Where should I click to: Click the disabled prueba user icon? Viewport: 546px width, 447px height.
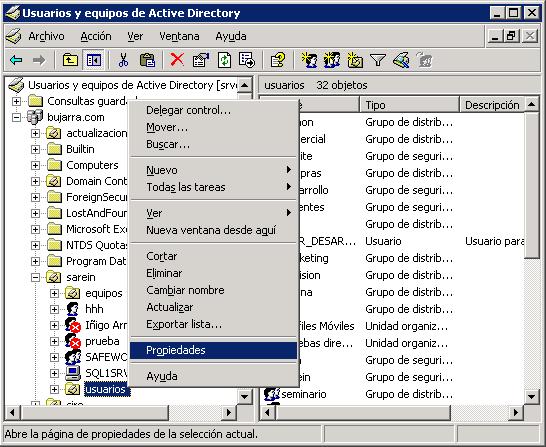click(73, 341)
